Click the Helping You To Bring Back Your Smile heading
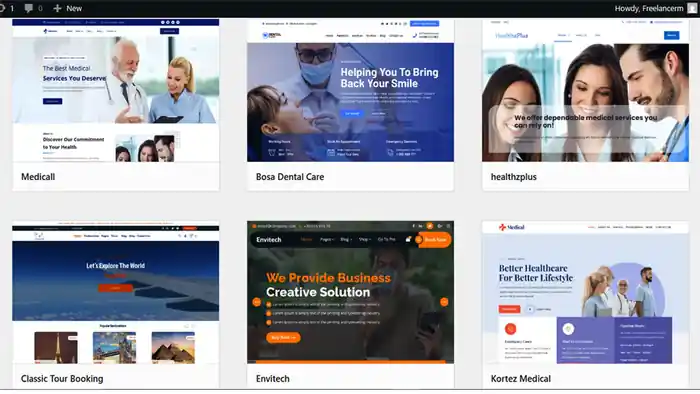700x394 pixels. coord(389,78)
